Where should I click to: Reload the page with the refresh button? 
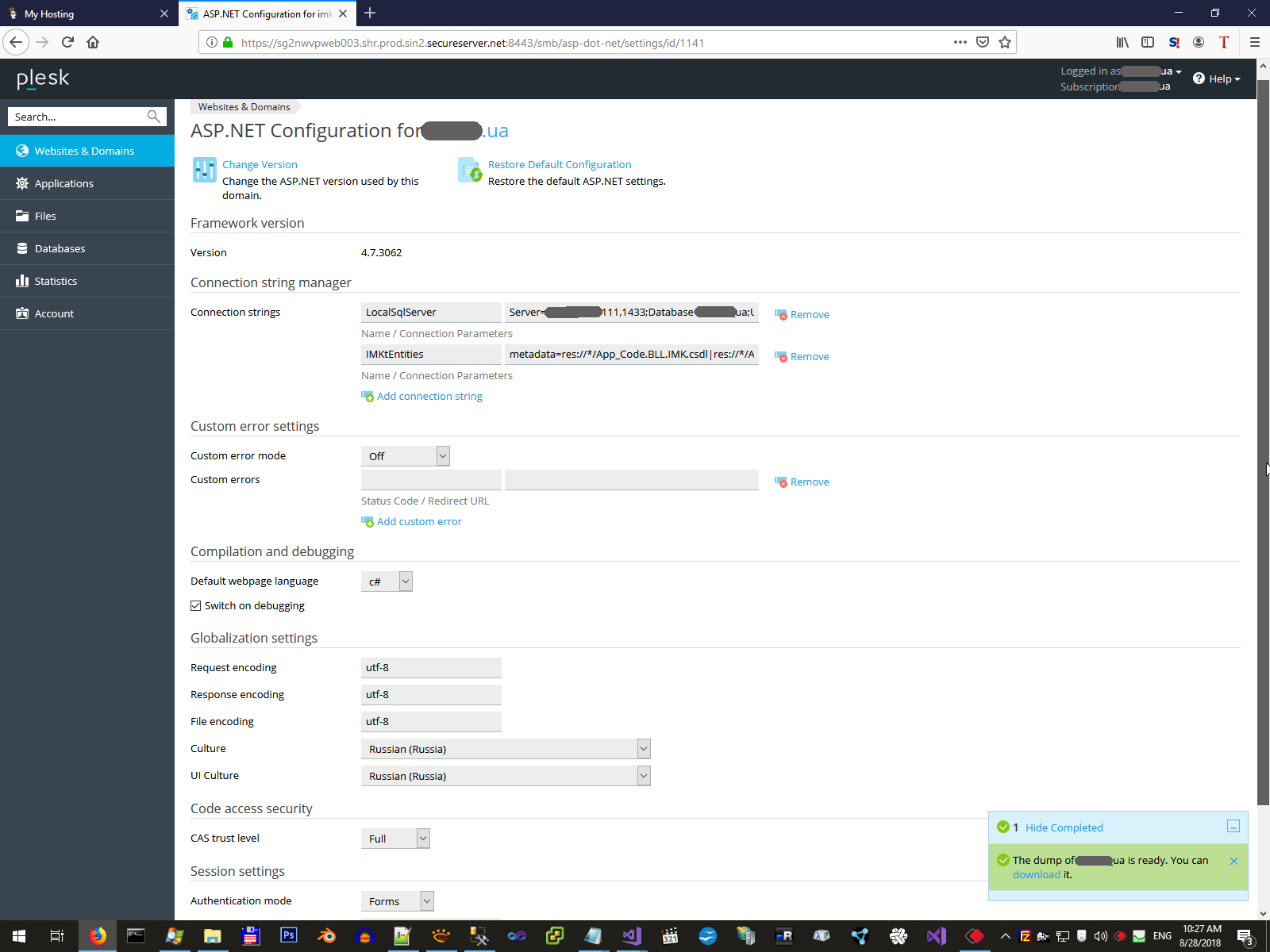click(67, 42)
